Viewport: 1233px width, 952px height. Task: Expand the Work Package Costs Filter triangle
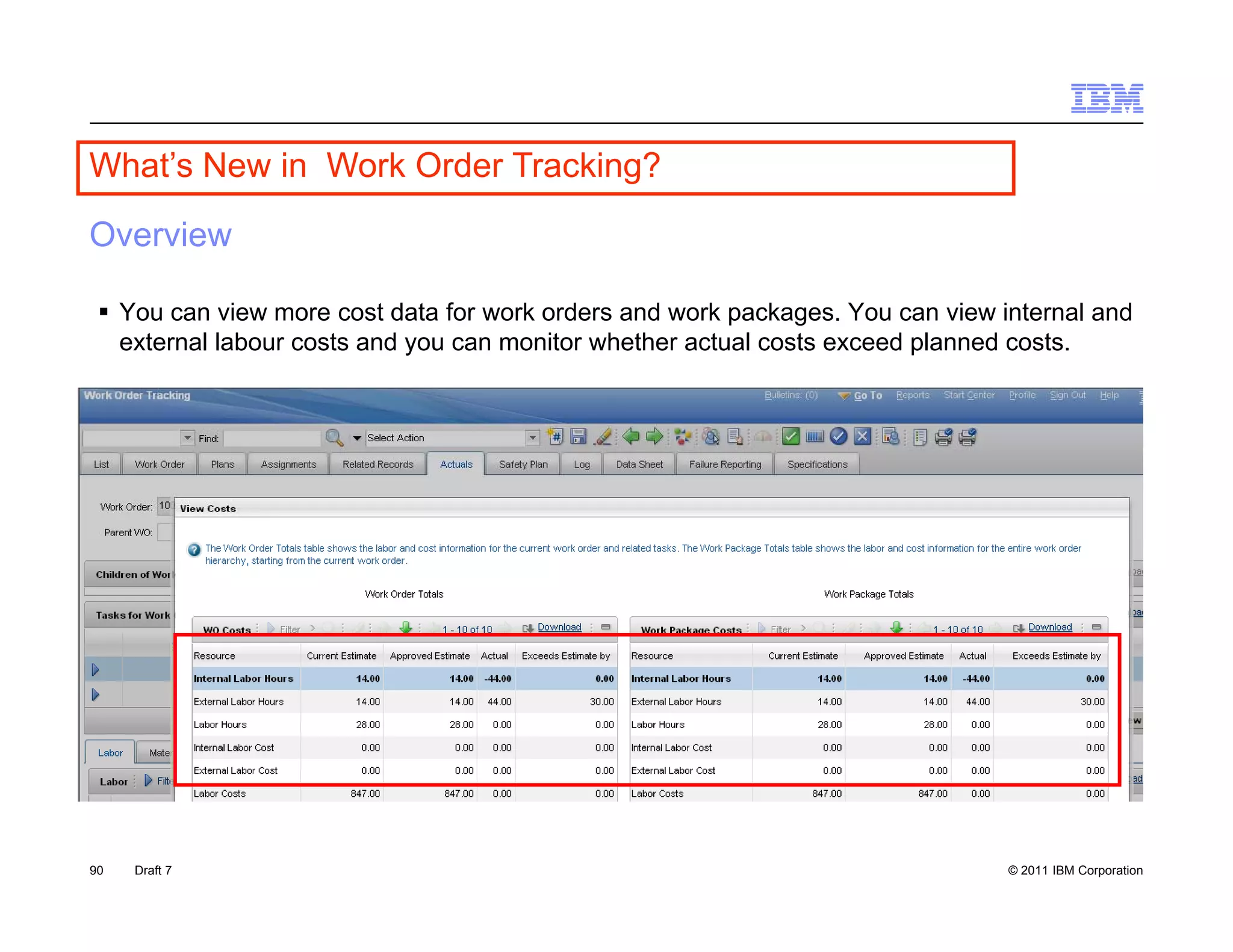[x=762, y=628]
